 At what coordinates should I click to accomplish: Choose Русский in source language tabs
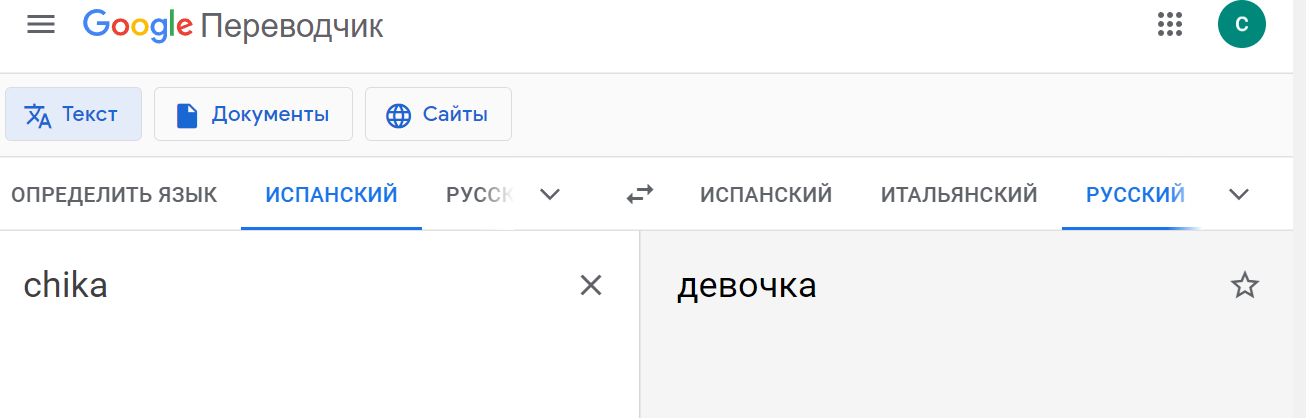pos(479,195)
